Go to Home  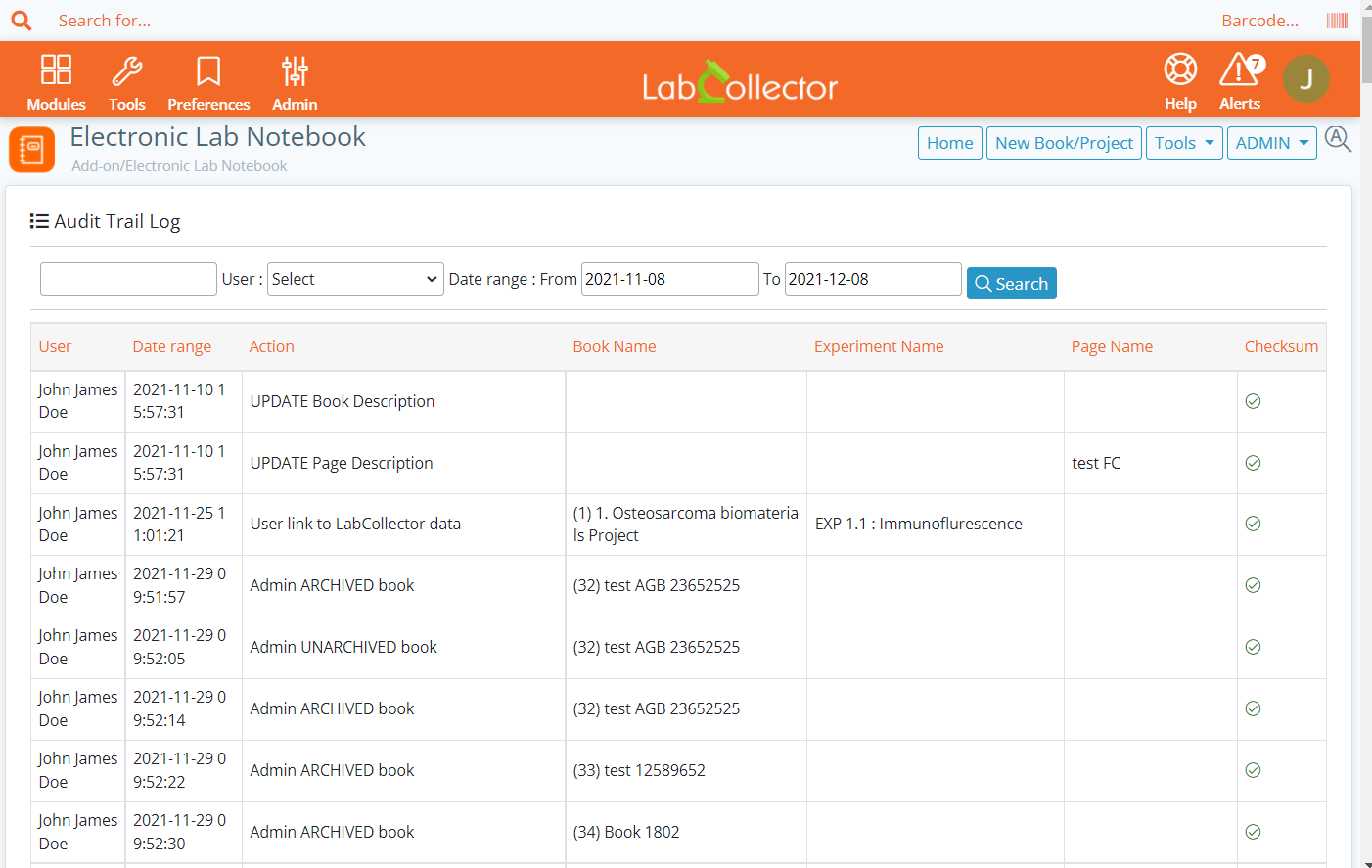[x=950, y=143]
